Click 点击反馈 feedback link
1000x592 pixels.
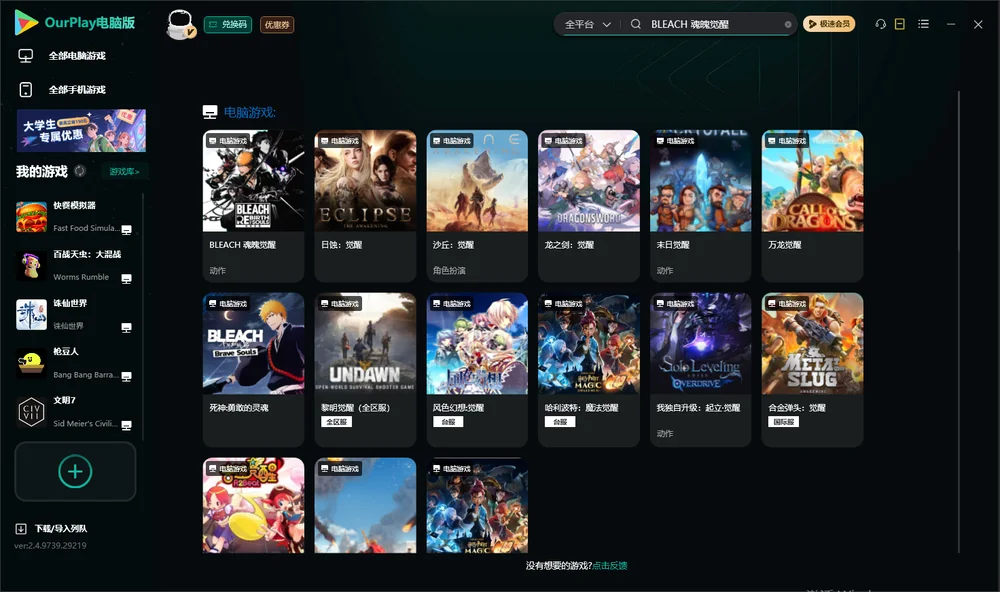[x=610, y=566]
